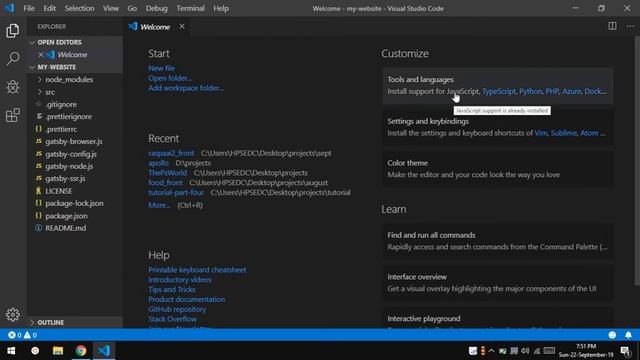The image size is (640, 360).
Task: Open volume control in system tray
Action: click(525, 351)
